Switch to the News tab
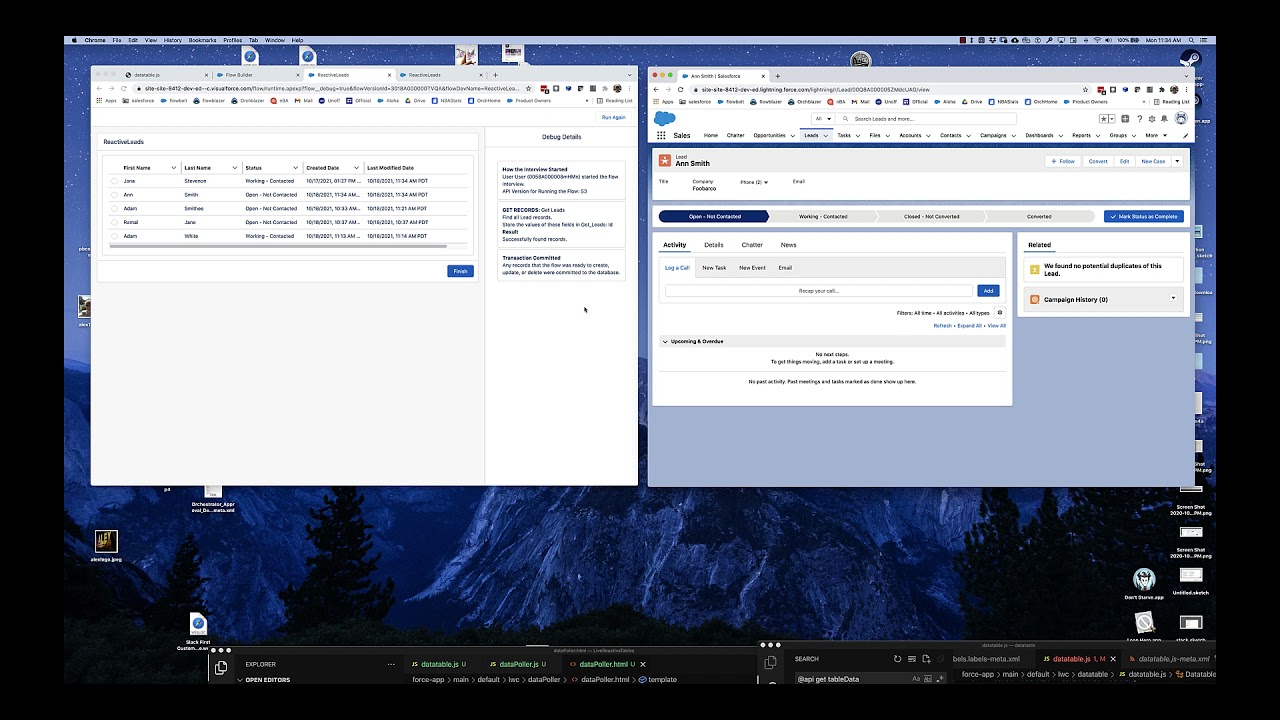Image resolution: width=1280 pixels, height=720 pixels. [x=788, y=245]
